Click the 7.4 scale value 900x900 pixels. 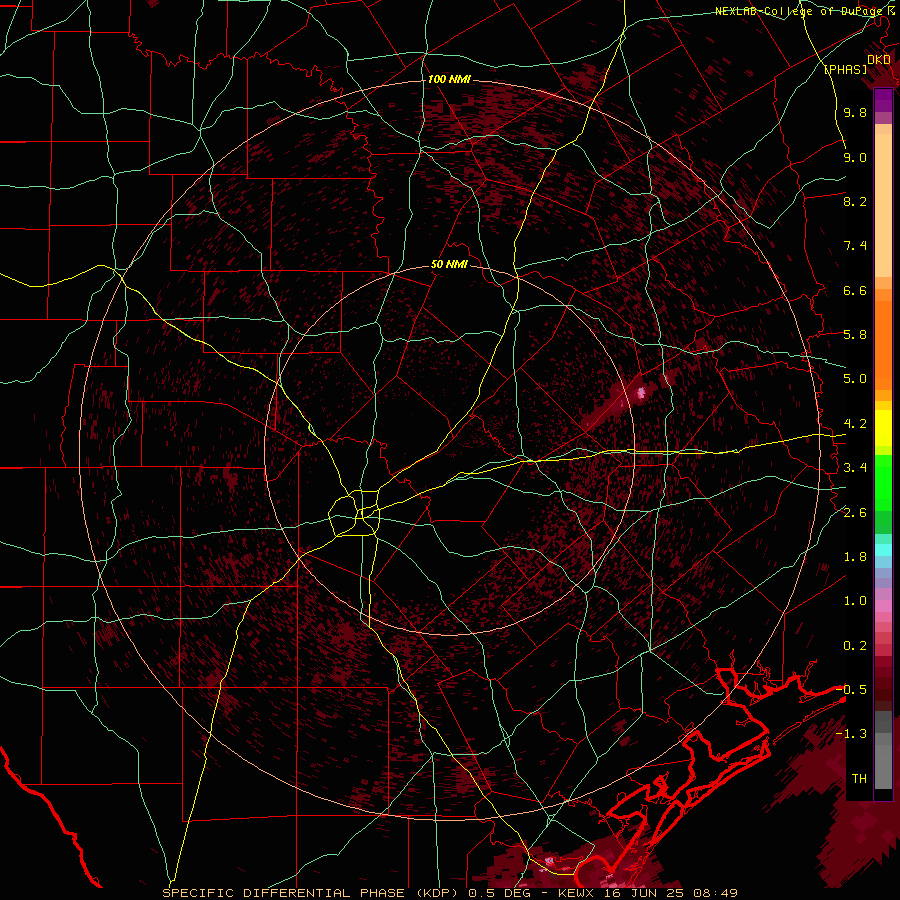pyautogui.click(x=855, y=246)
